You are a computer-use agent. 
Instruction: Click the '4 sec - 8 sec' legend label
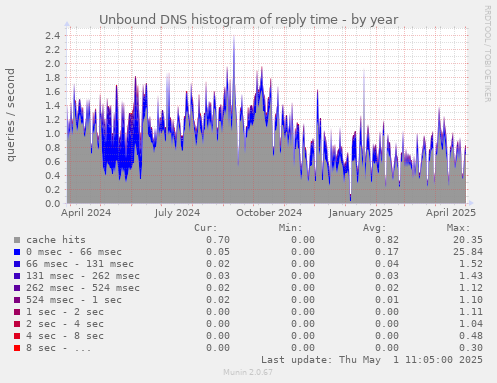(x=65, y=336)
